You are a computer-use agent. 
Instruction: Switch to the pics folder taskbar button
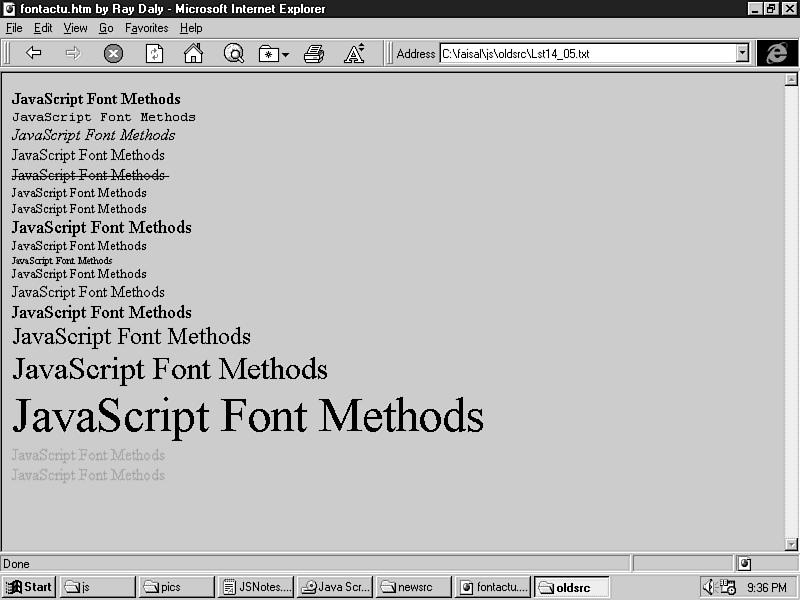click(x=177, y=587)
